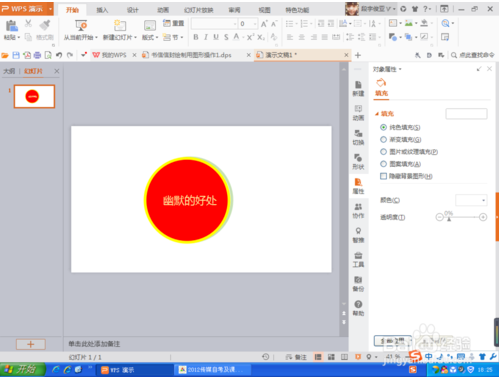The image size is (501, 377).
Task: Click the slide Layout (版式) icon
Action: click(x=150, y=26)
